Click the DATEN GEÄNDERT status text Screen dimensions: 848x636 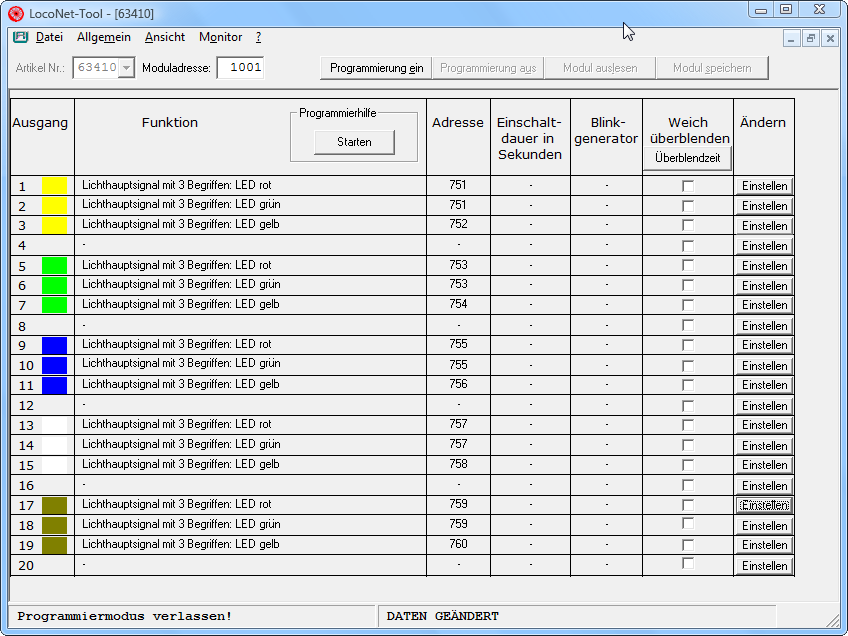click(x=443, y=617)
